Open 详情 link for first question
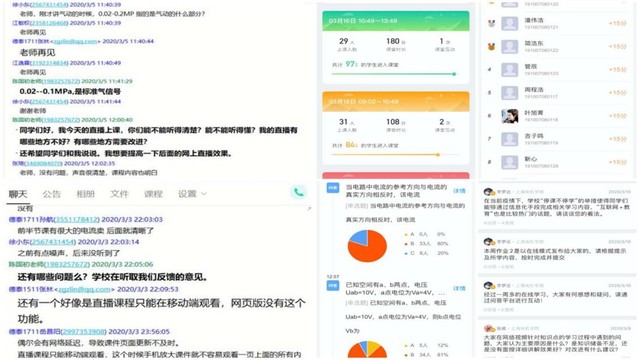This screenshot has width=639, height=360. [x=459, y=191]
